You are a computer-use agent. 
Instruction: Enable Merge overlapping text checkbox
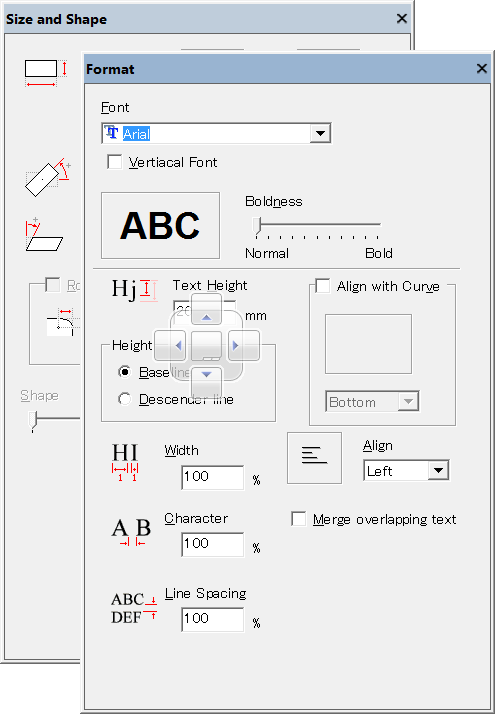click(299, 519)
